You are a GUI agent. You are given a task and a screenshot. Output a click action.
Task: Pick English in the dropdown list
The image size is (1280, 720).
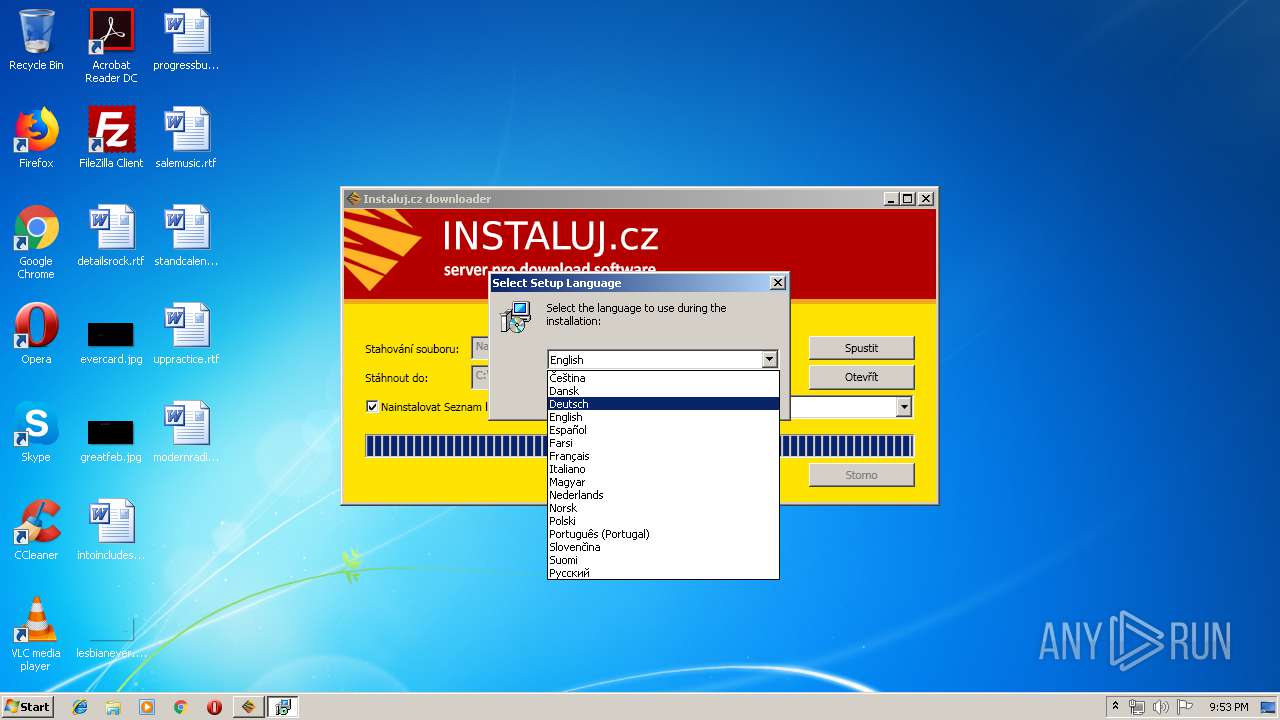tap(663, 417)
